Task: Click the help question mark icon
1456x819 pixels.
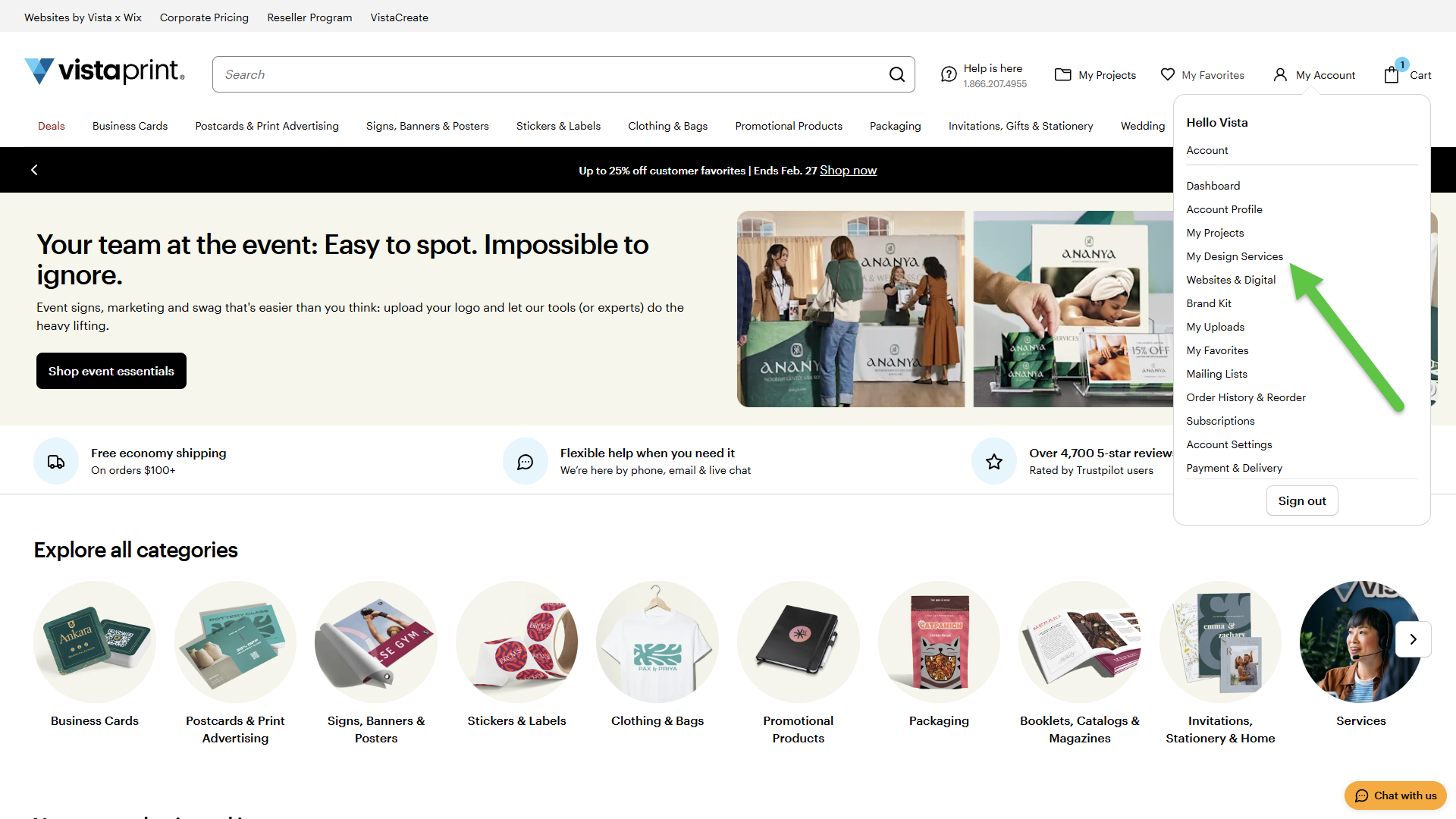Action: [x=949, y=74]
